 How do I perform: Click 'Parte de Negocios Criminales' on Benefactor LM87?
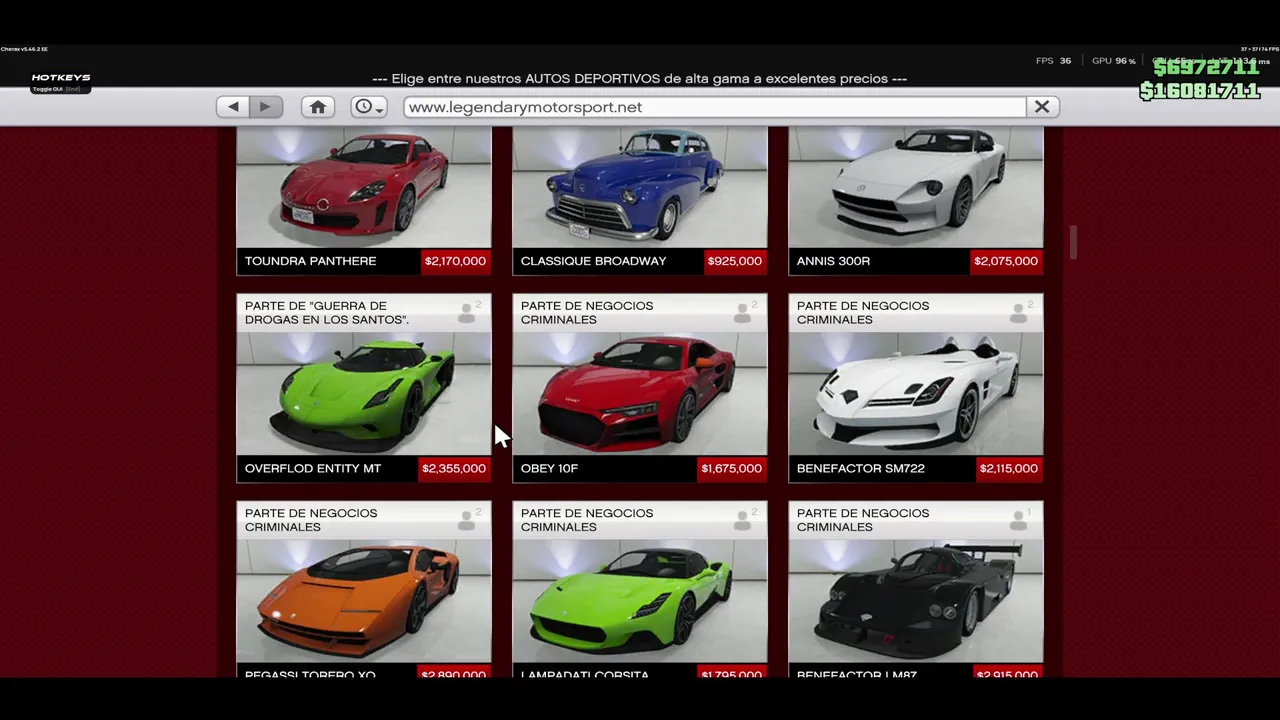(x=863, y=520)
